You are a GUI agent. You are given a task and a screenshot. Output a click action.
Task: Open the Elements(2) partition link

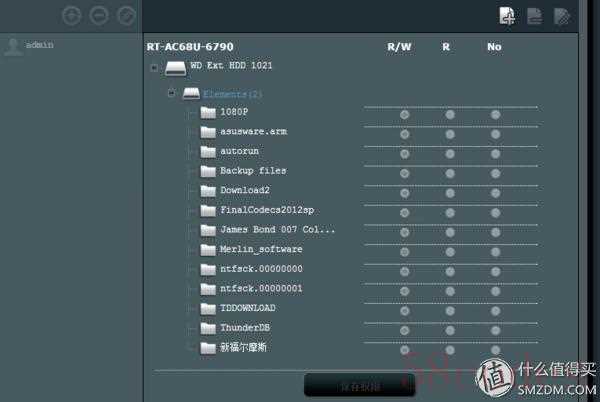[x=232, y=94]
